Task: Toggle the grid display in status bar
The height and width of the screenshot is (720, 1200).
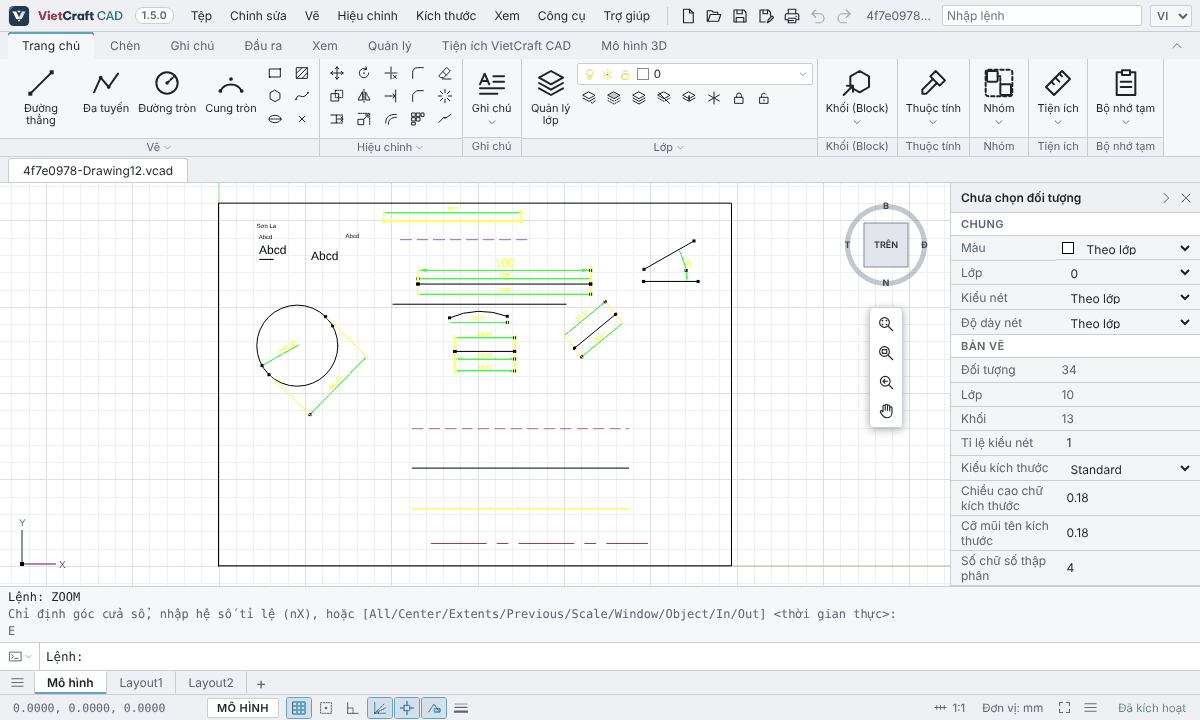Action: [x=298, y=708]
